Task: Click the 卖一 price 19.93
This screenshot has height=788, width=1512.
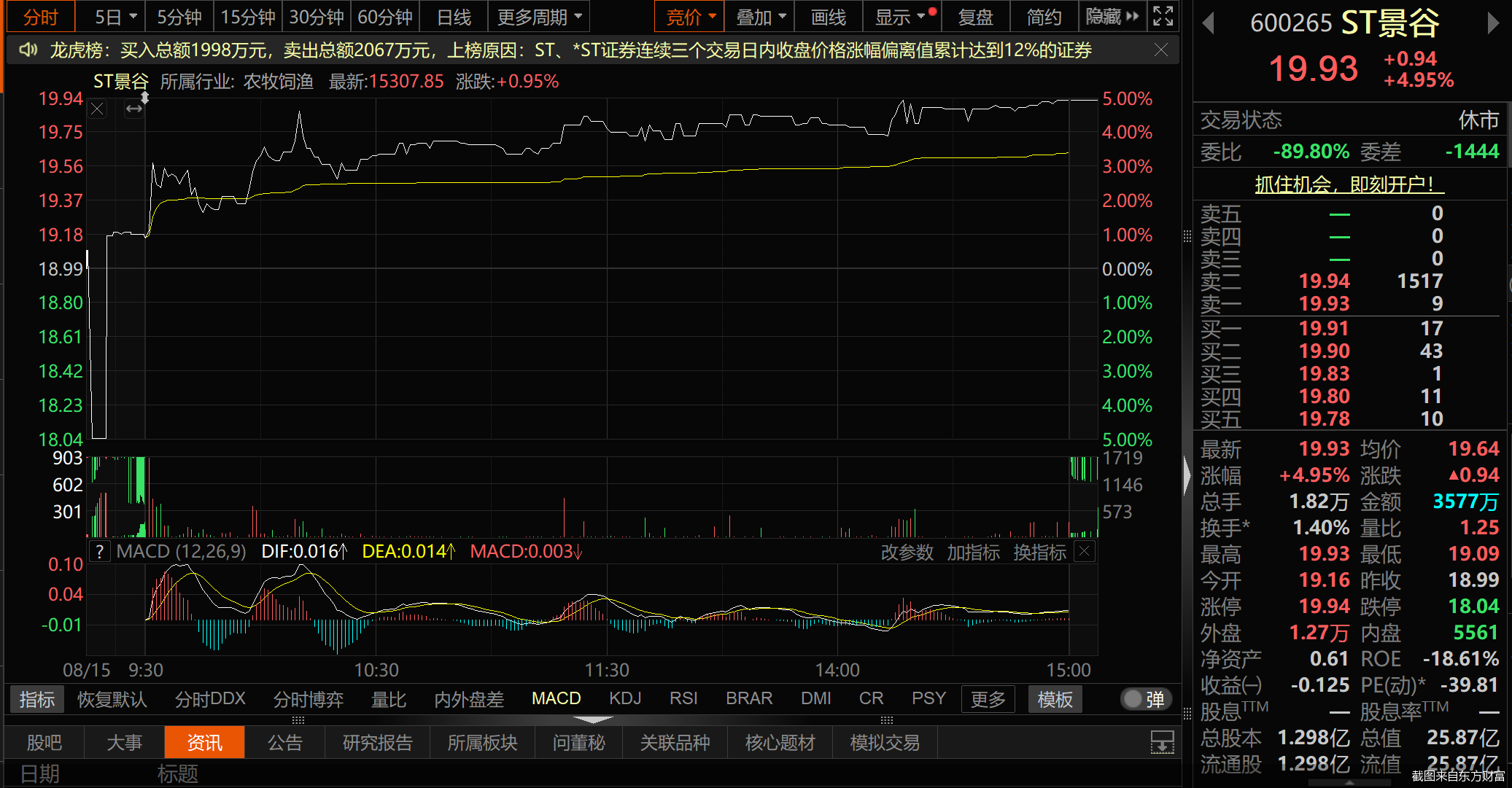Action: [1325, 303]
